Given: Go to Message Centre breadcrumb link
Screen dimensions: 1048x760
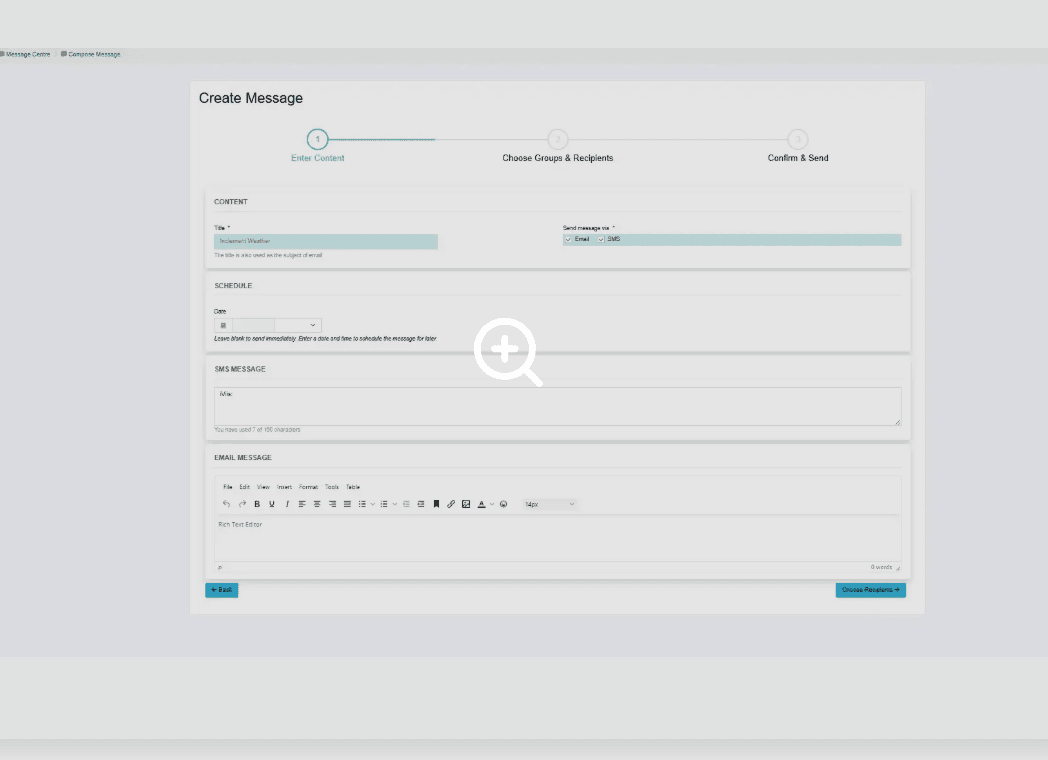Looking at the screenshot, I should tap(28, 54).
